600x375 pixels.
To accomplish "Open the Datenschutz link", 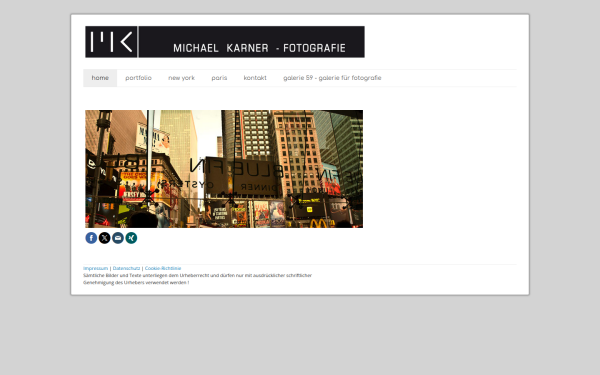I will 126,268.
